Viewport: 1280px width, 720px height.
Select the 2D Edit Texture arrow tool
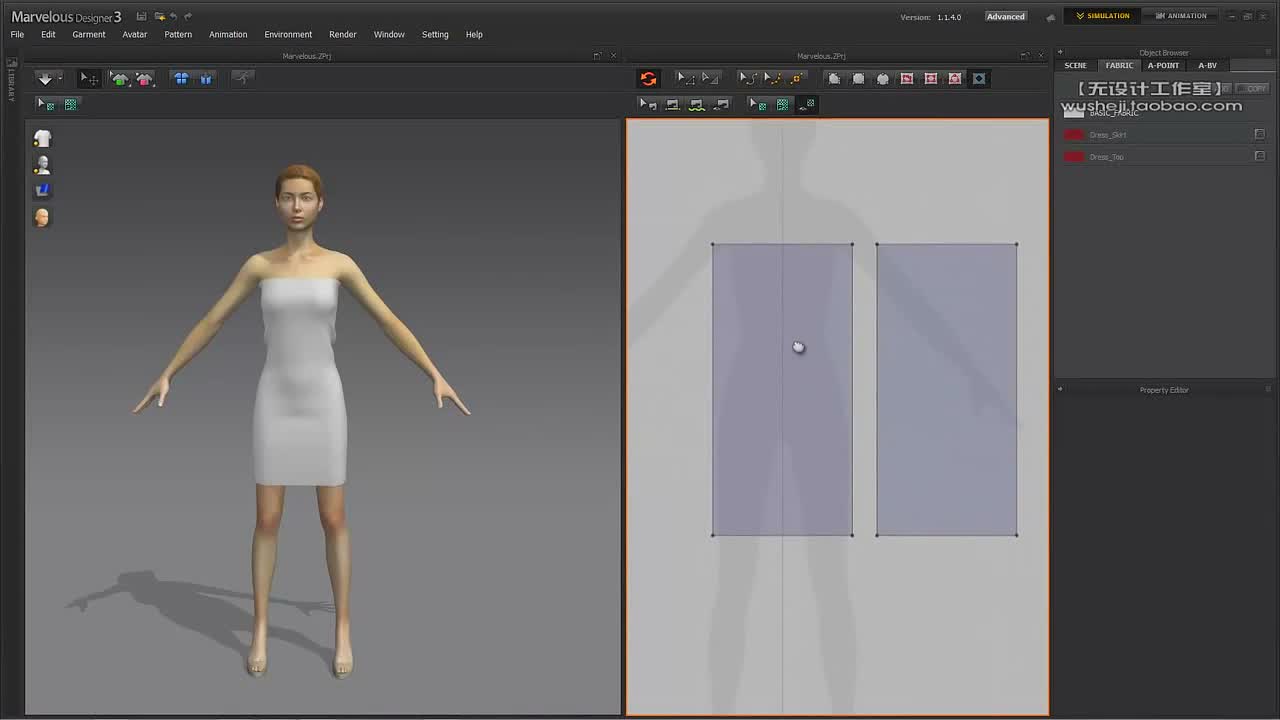coord(758,104)
